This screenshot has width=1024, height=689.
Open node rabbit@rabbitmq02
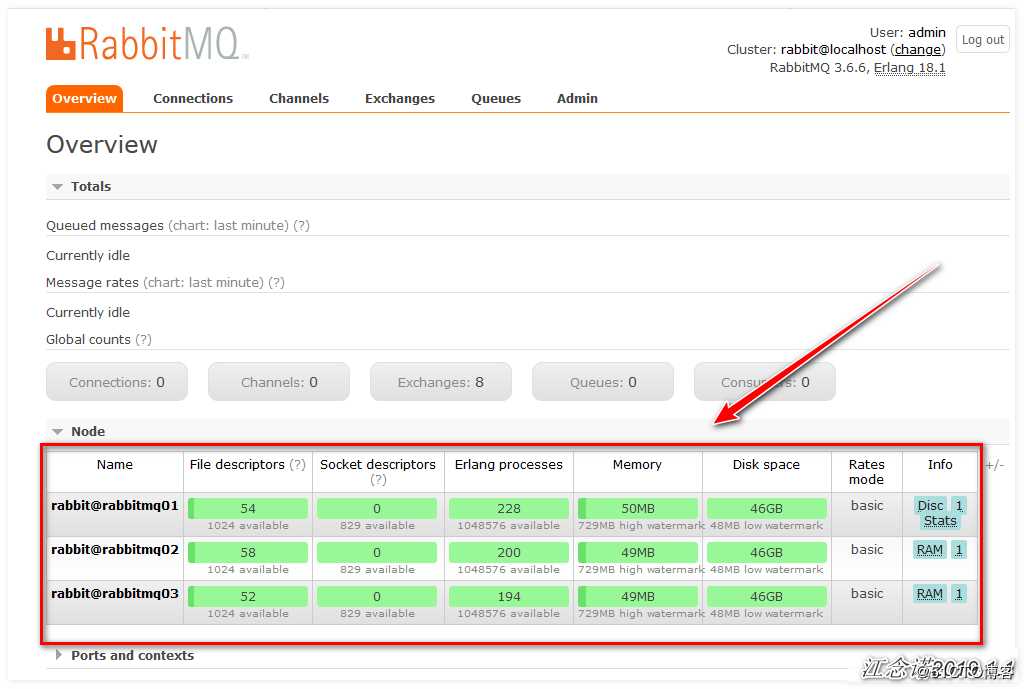(115, 550)
